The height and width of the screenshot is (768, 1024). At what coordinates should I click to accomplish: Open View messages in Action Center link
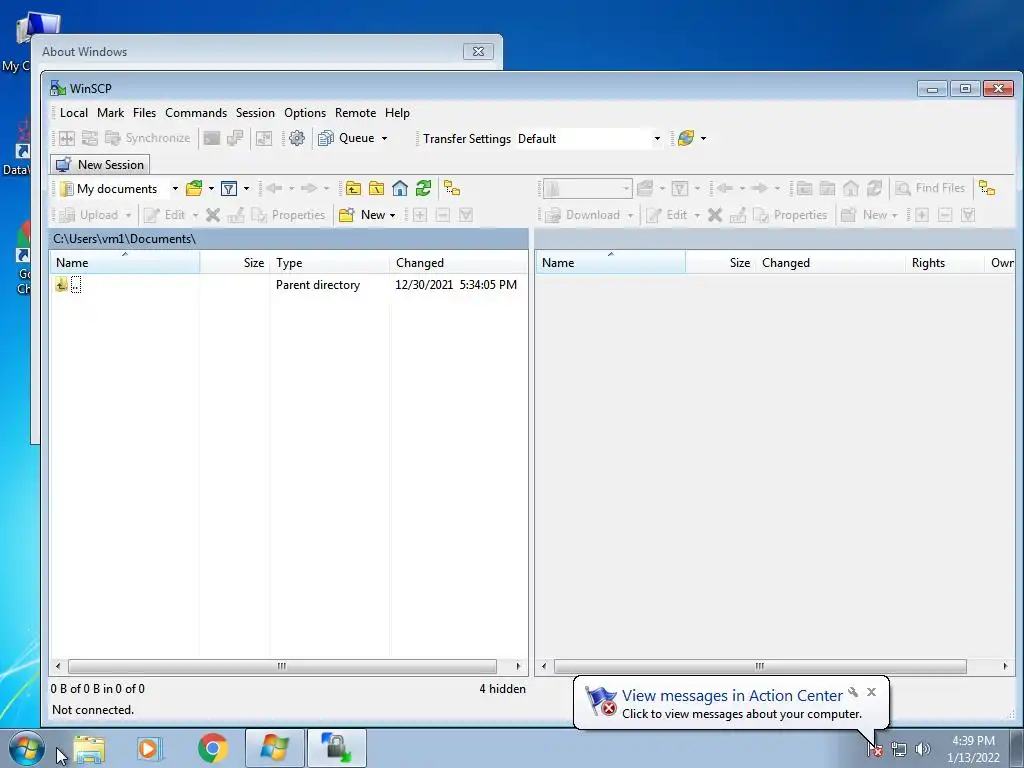click(x=731, y=696)
